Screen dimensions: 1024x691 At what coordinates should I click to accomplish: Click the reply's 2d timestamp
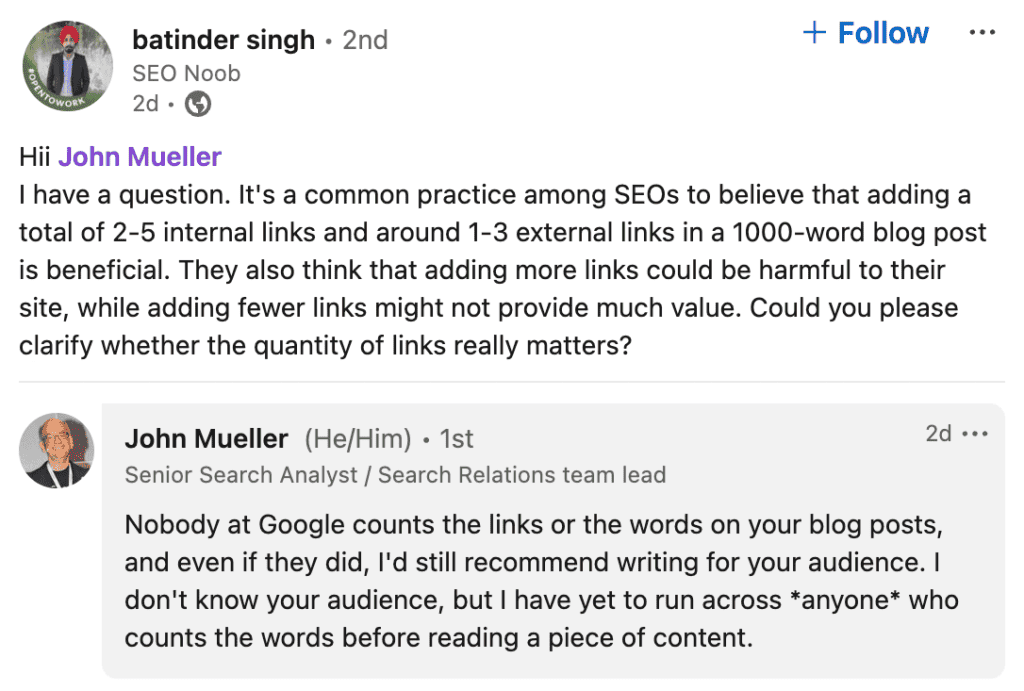(938, 432)
